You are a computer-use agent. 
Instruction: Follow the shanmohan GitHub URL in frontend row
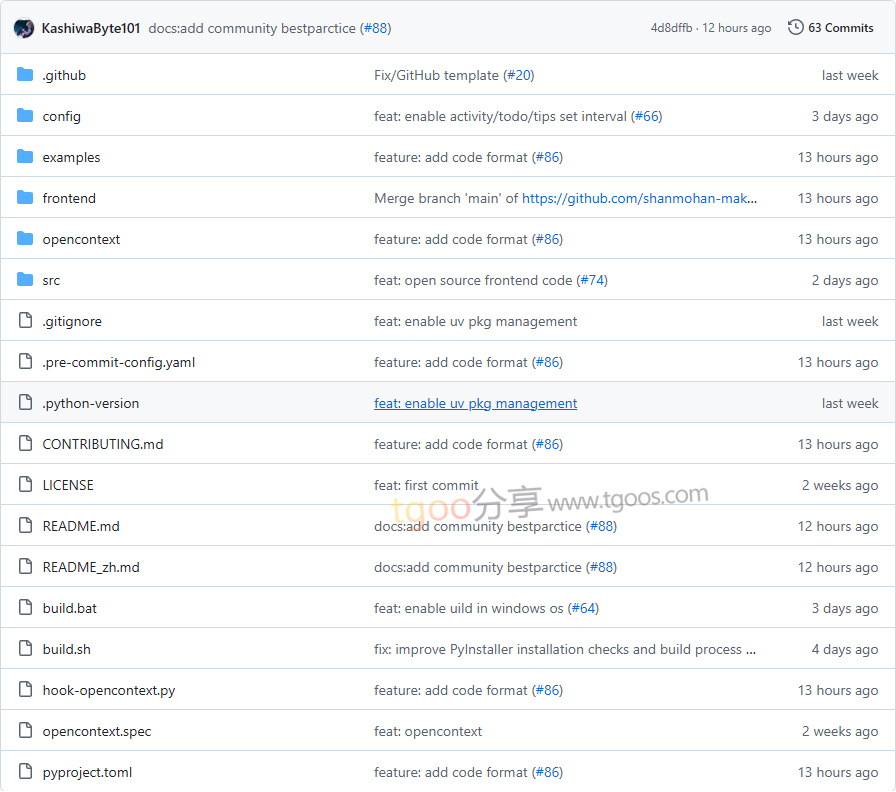point(639,198)
